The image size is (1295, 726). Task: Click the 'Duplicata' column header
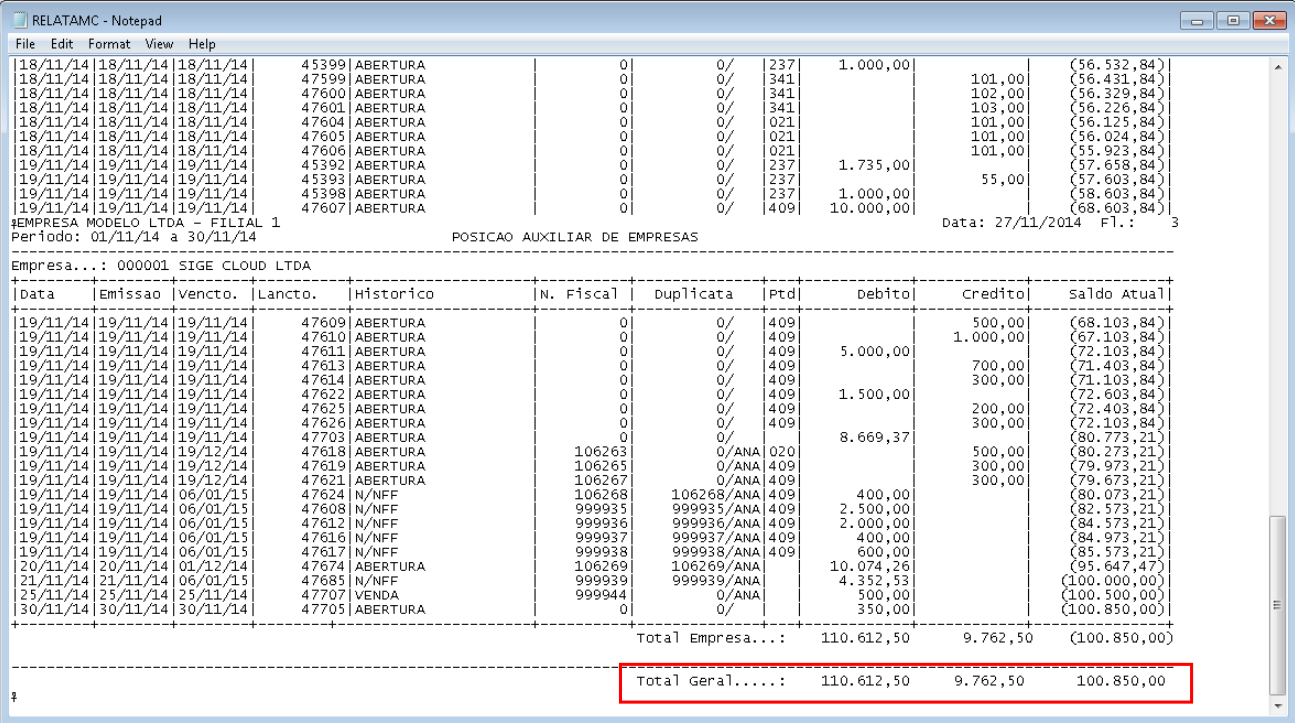click(694, 294)
